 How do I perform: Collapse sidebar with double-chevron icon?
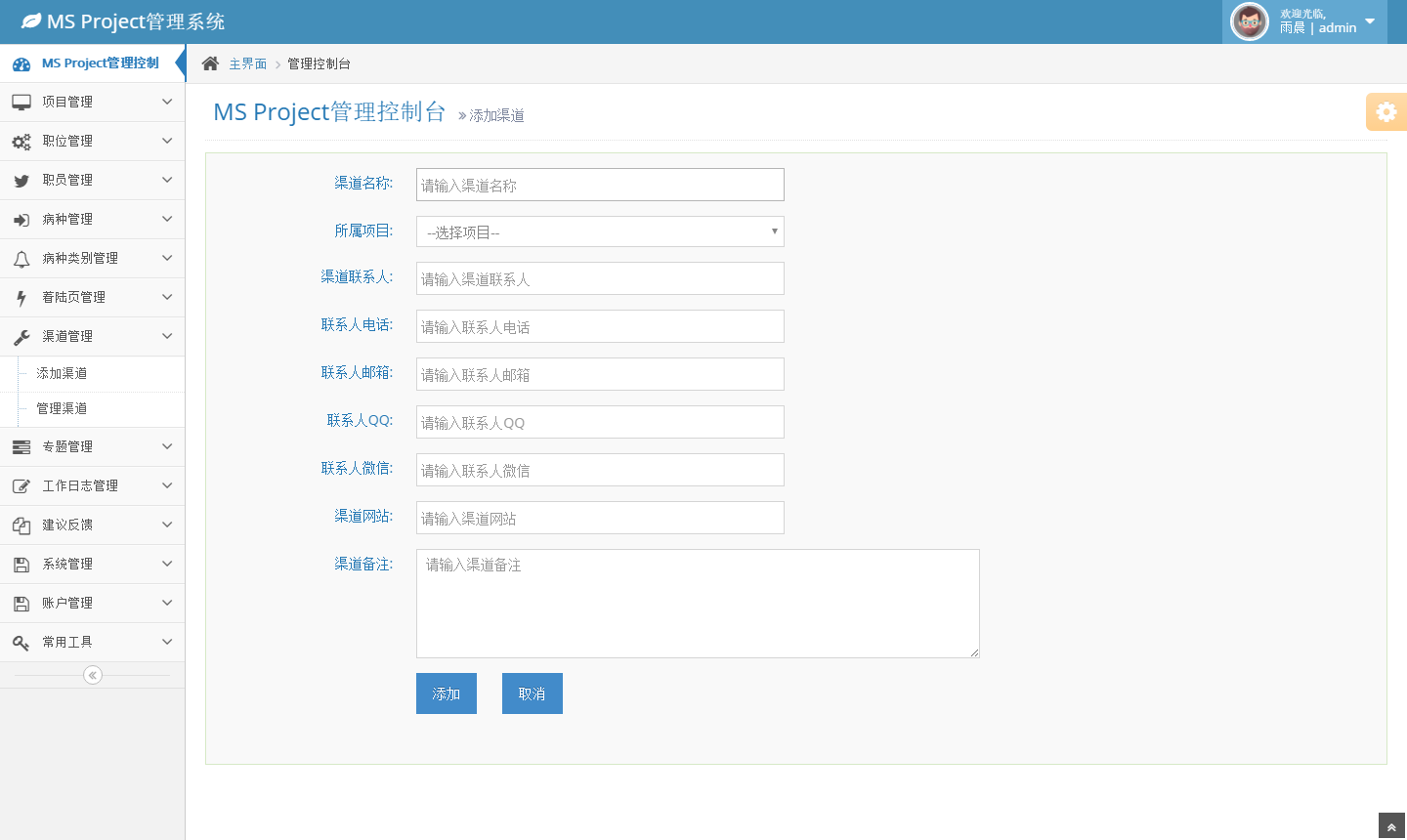(x=93, y=675)
